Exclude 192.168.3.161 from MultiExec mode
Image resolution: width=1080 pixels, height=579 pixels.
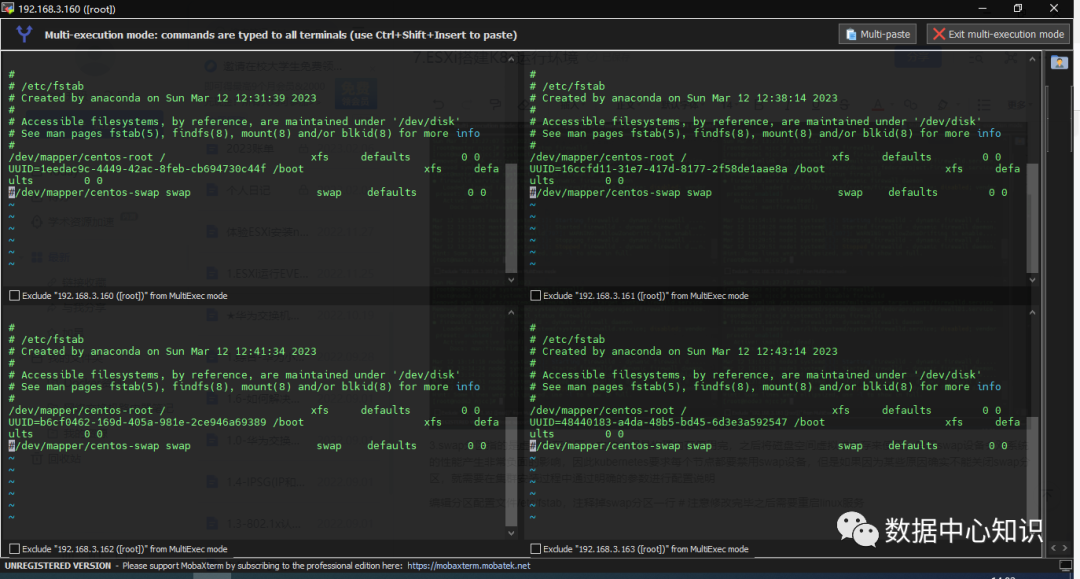click(535, 295)
